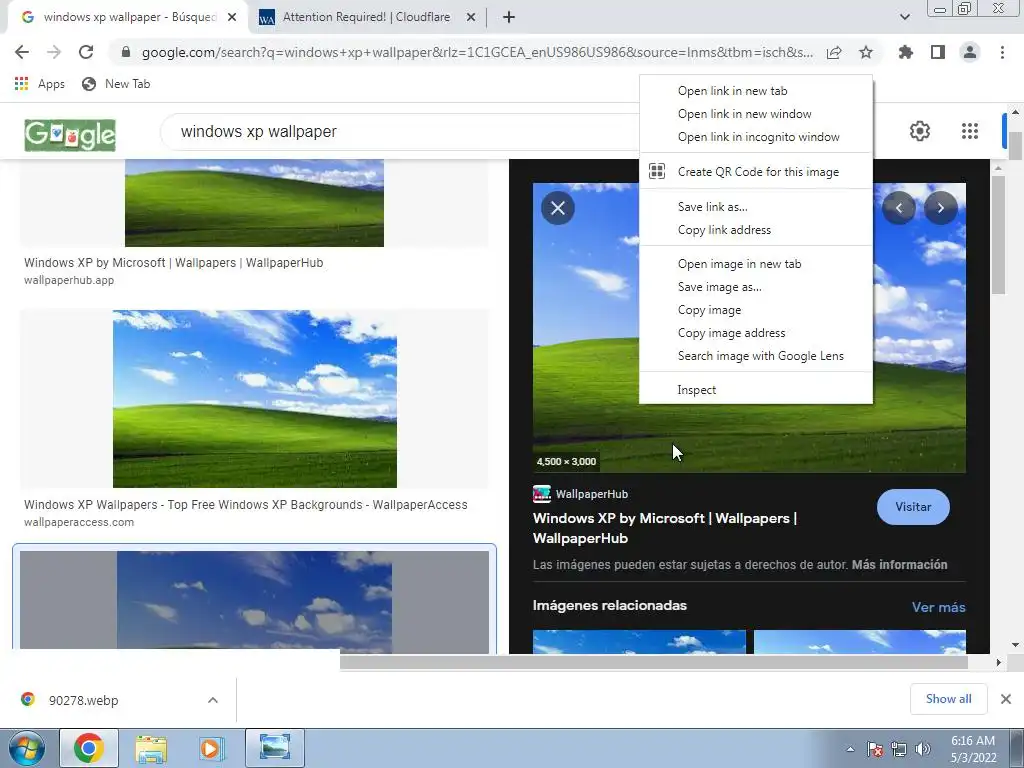The width and height of the screenshot is (1024, 768).
Task: Open Windows Start orb
Action: click(x=27, y=748)
